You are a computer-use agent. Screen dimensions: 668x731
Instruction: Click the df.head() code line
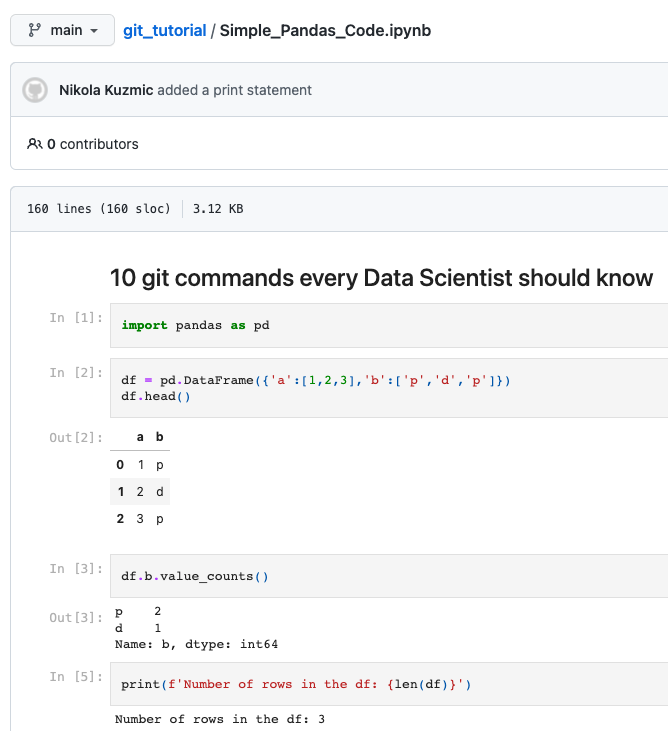[156, 396]
